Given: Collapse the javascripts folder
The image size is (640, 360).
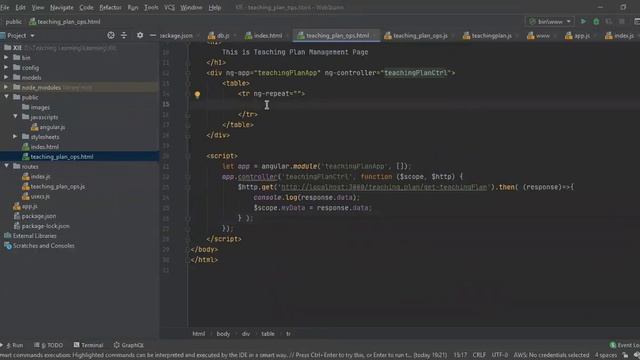Looking at the screenshot, I should 15,117.
